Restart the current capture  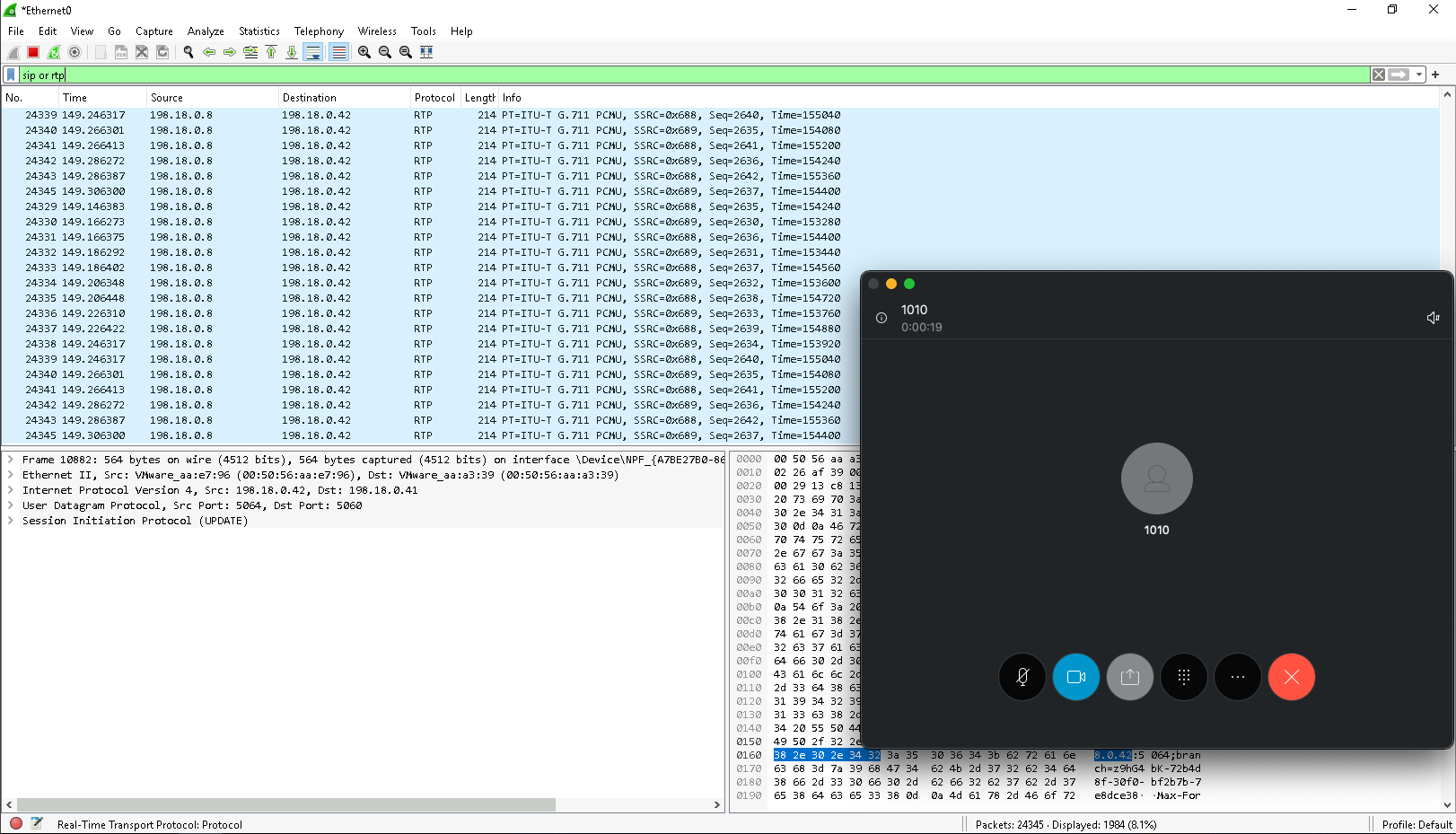point(54,52)
